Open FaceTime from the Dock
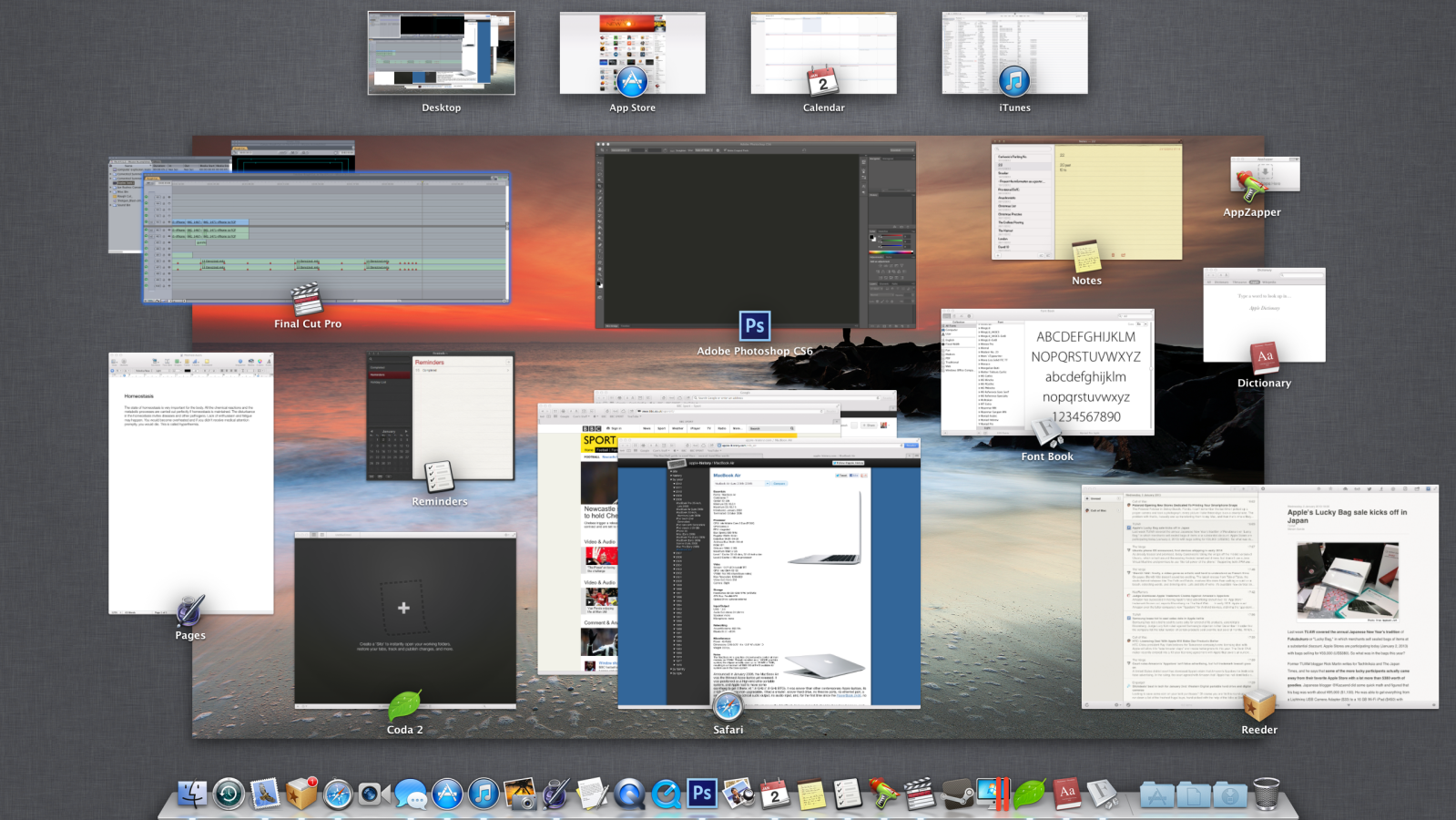The height and width of the screenshot is (820, 1456). (x=373, y=794)
